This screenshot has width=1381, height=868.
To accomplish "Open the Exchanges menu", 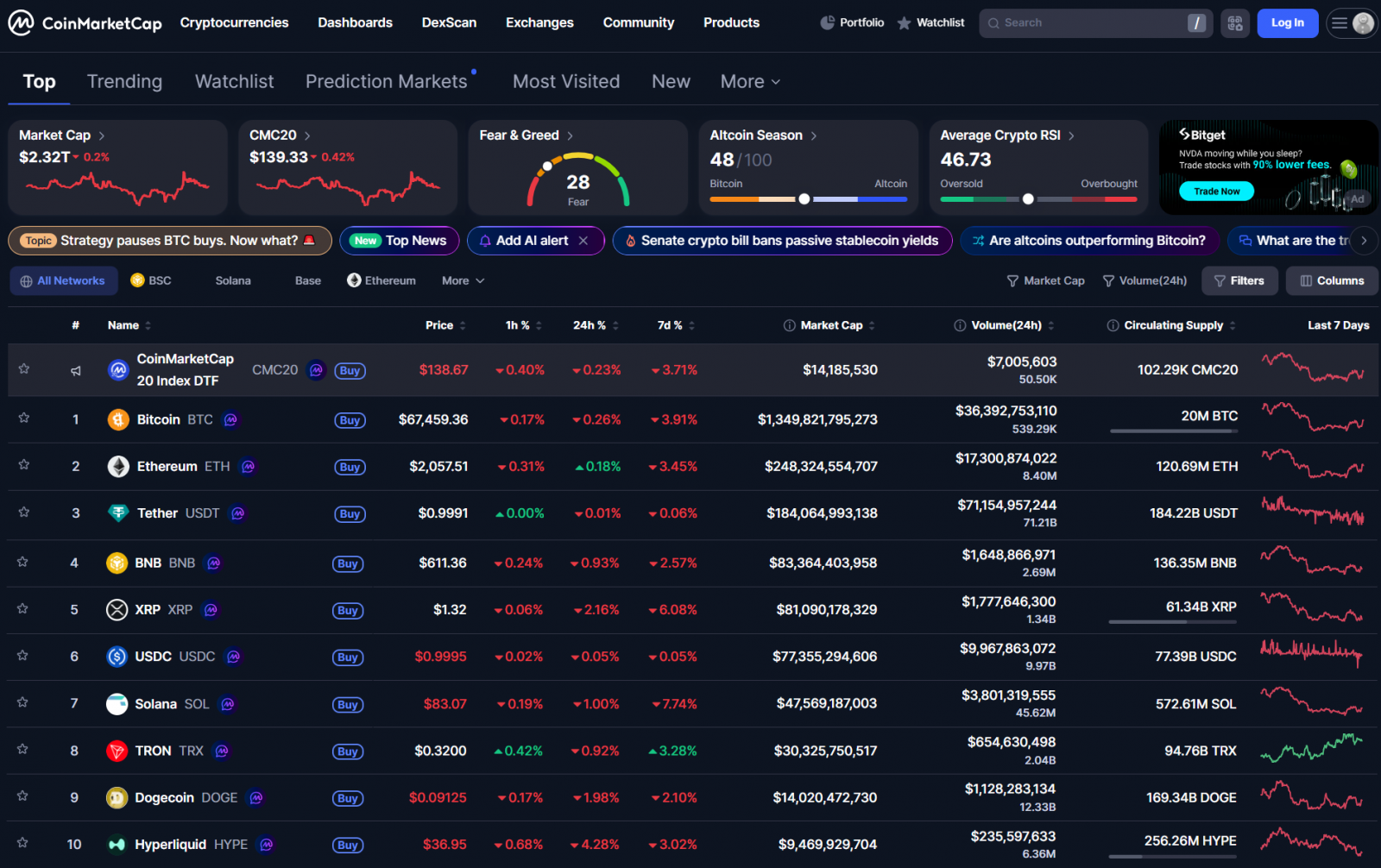I will [539, 23].
